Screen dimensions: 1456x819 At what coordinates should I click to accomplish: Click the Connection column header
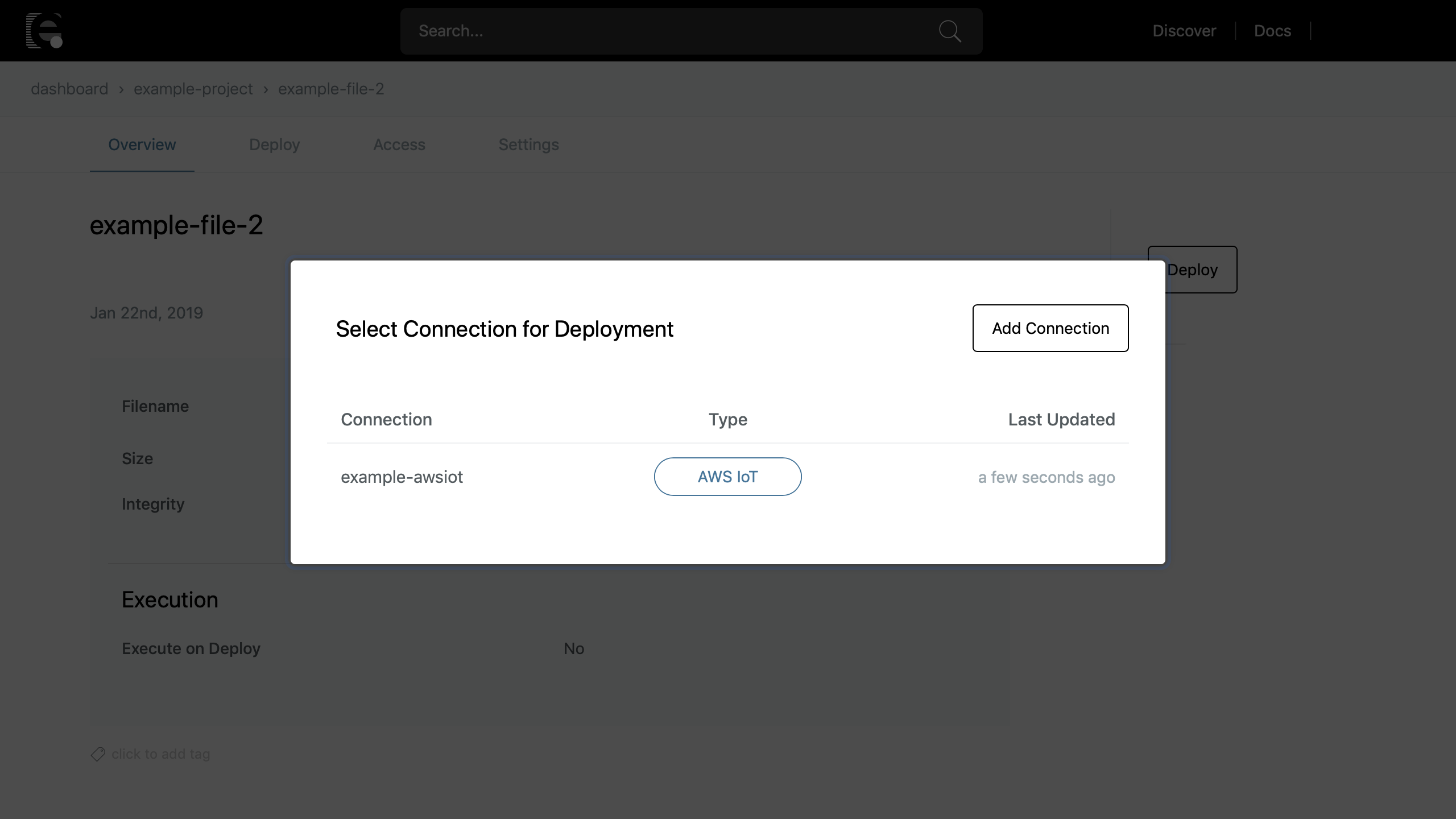pyautogui.click(x=386, y=419)
